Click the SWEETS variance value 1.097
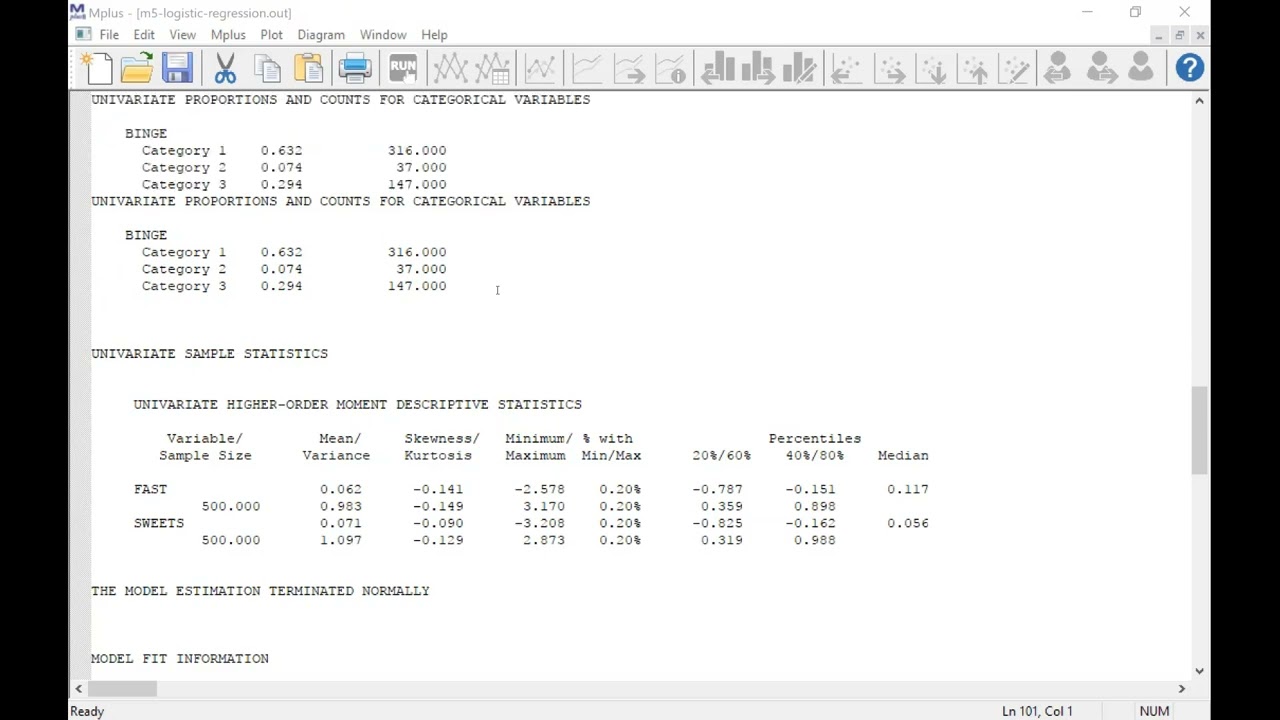The width and height of the screenshot is (1280, 720). pyautogui.click(x=341, y=540)
